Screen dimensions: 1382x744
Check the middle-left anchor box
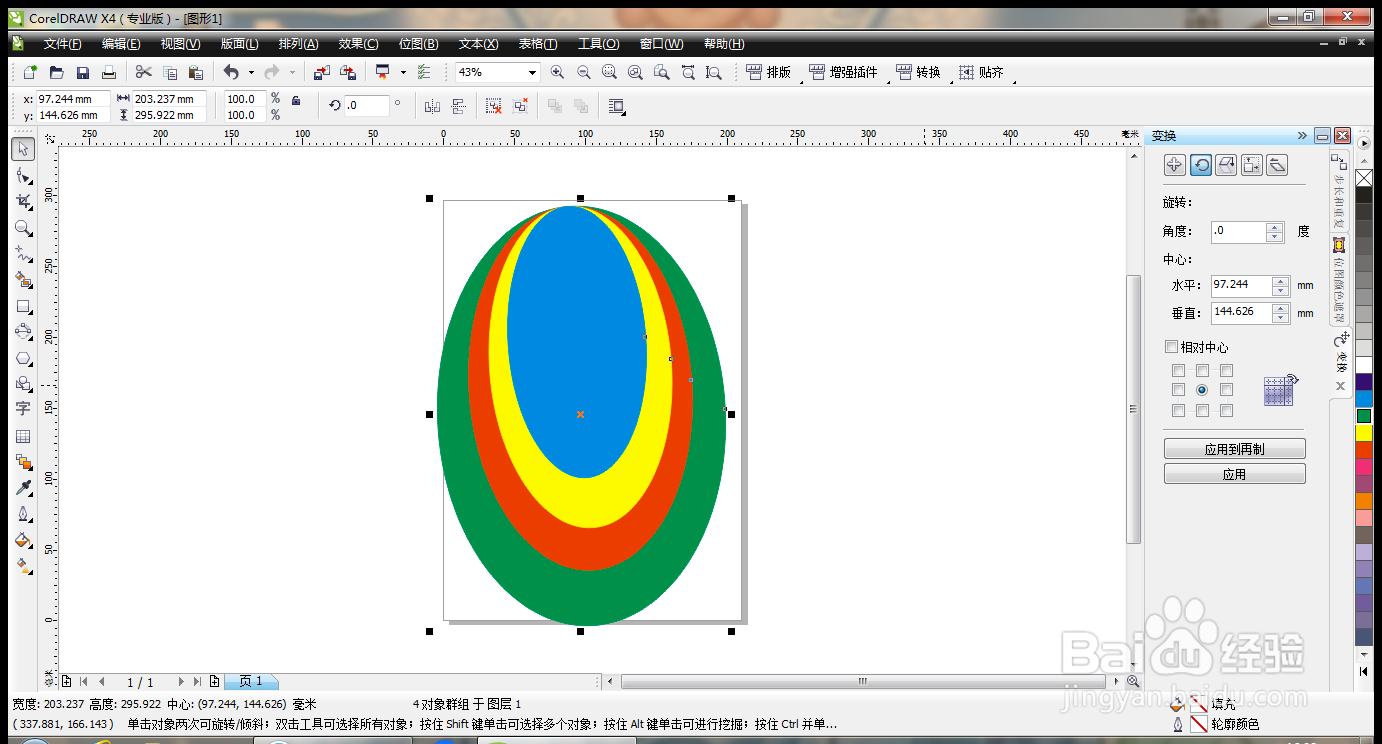pos(1178,390)
